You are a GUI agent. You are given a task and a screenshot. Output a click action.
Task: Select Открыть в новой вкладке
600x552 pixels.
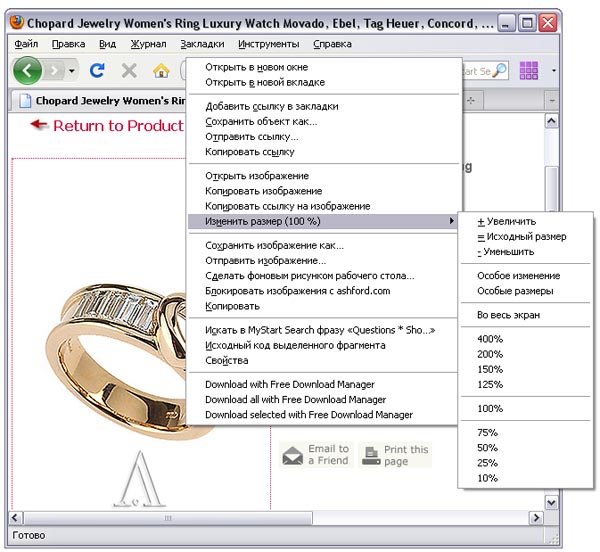pos(324,83)
